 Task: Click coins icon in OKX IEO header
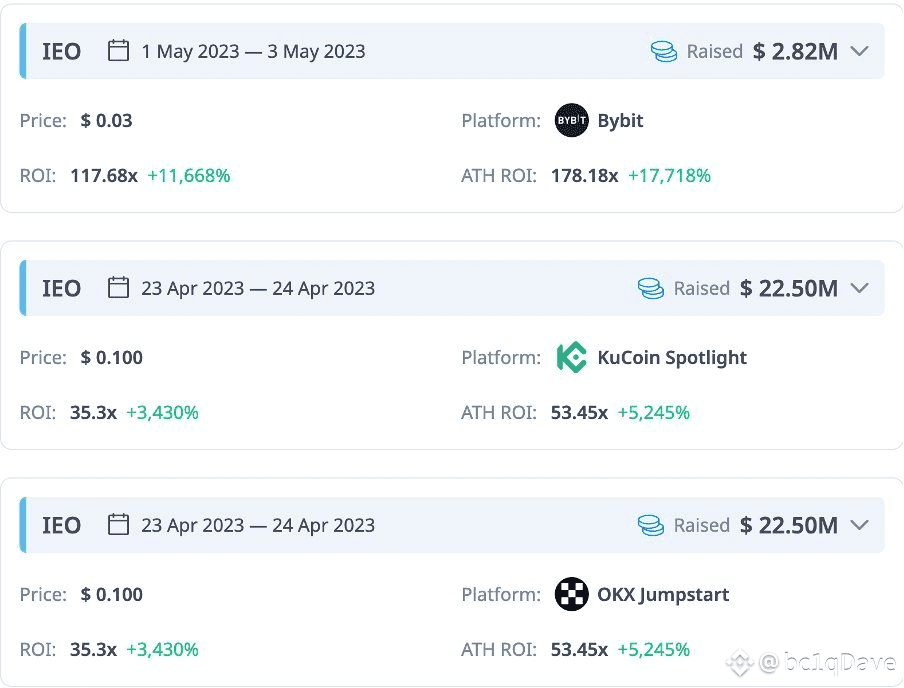pos(651,525)
